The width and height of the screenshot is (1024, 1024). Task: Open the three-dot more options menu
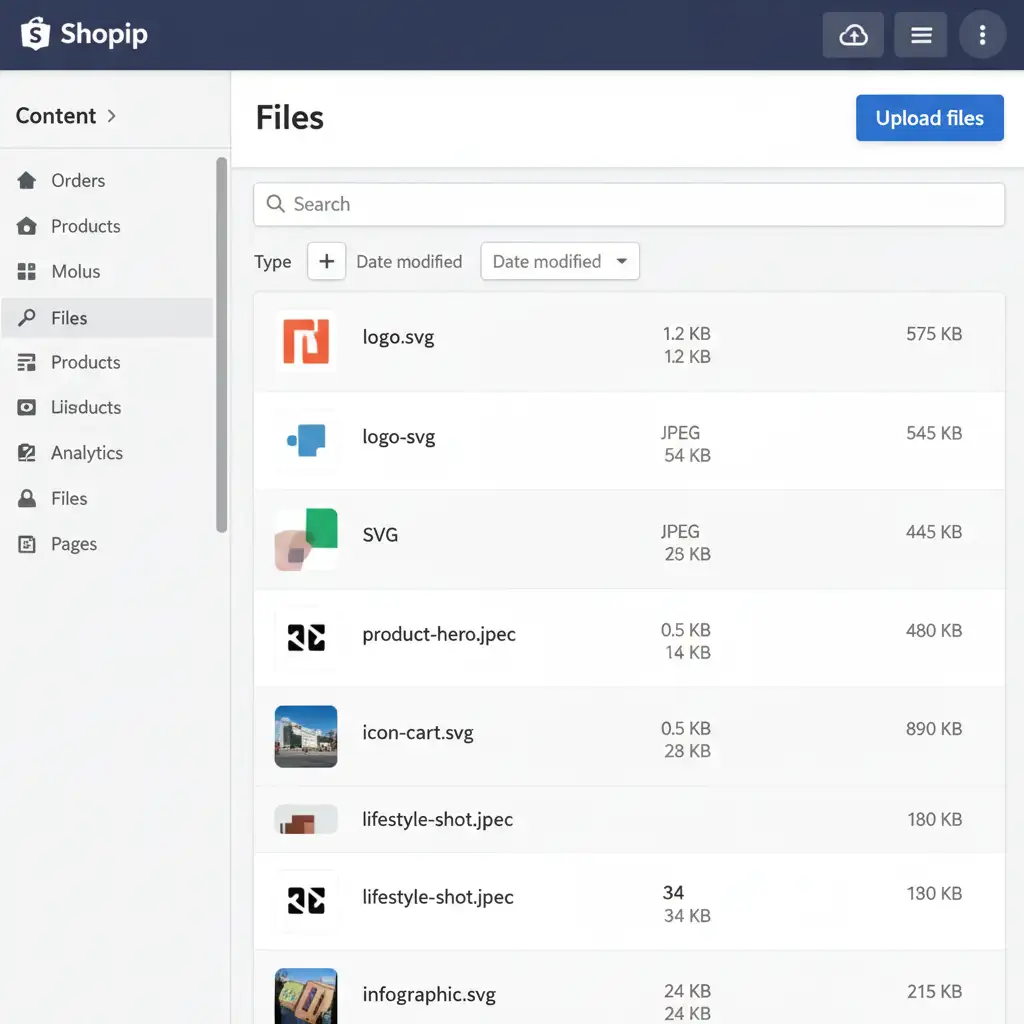(x=982, y=36)
